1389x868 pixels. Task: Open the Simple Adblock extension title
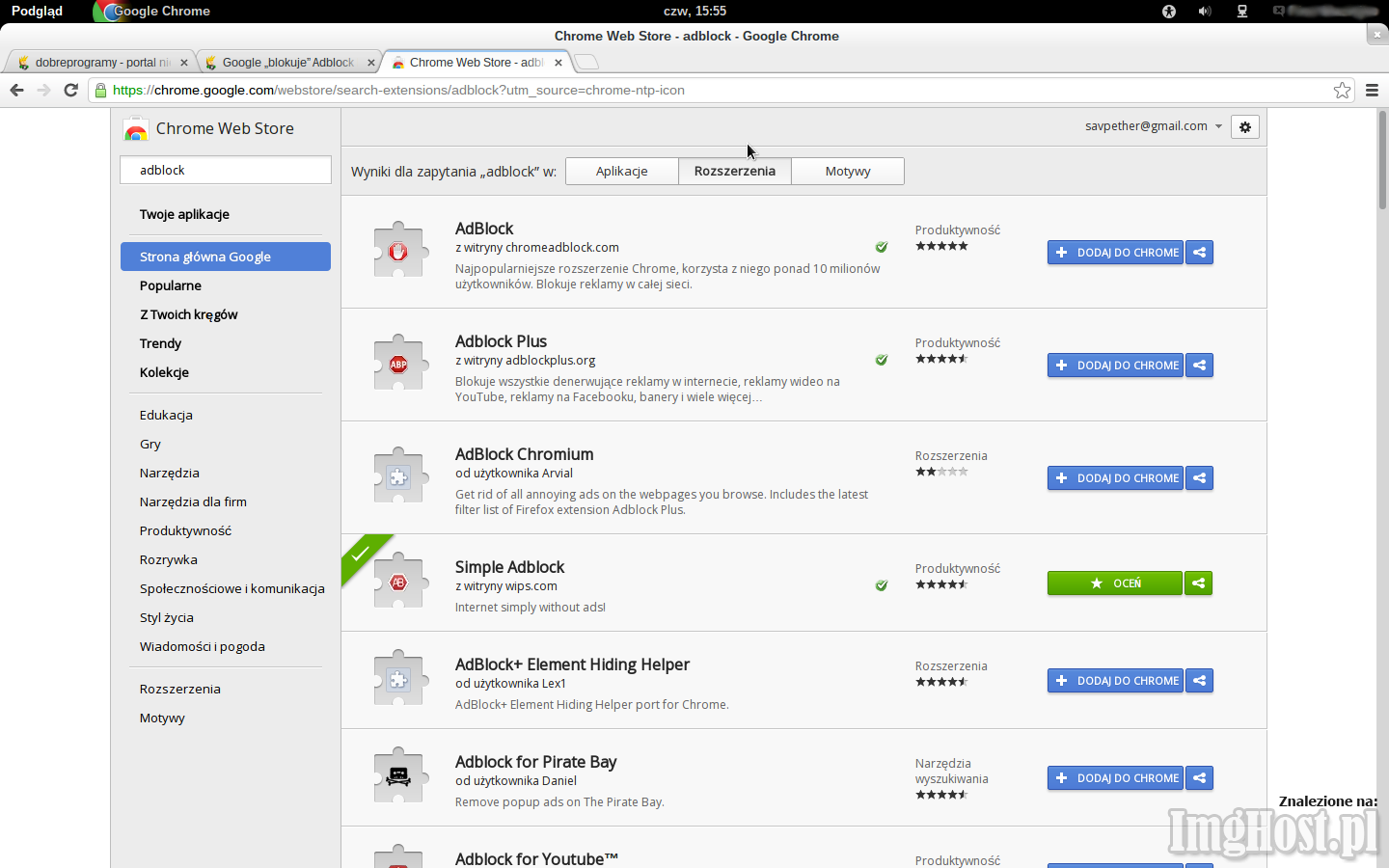[x=509, y=567]
